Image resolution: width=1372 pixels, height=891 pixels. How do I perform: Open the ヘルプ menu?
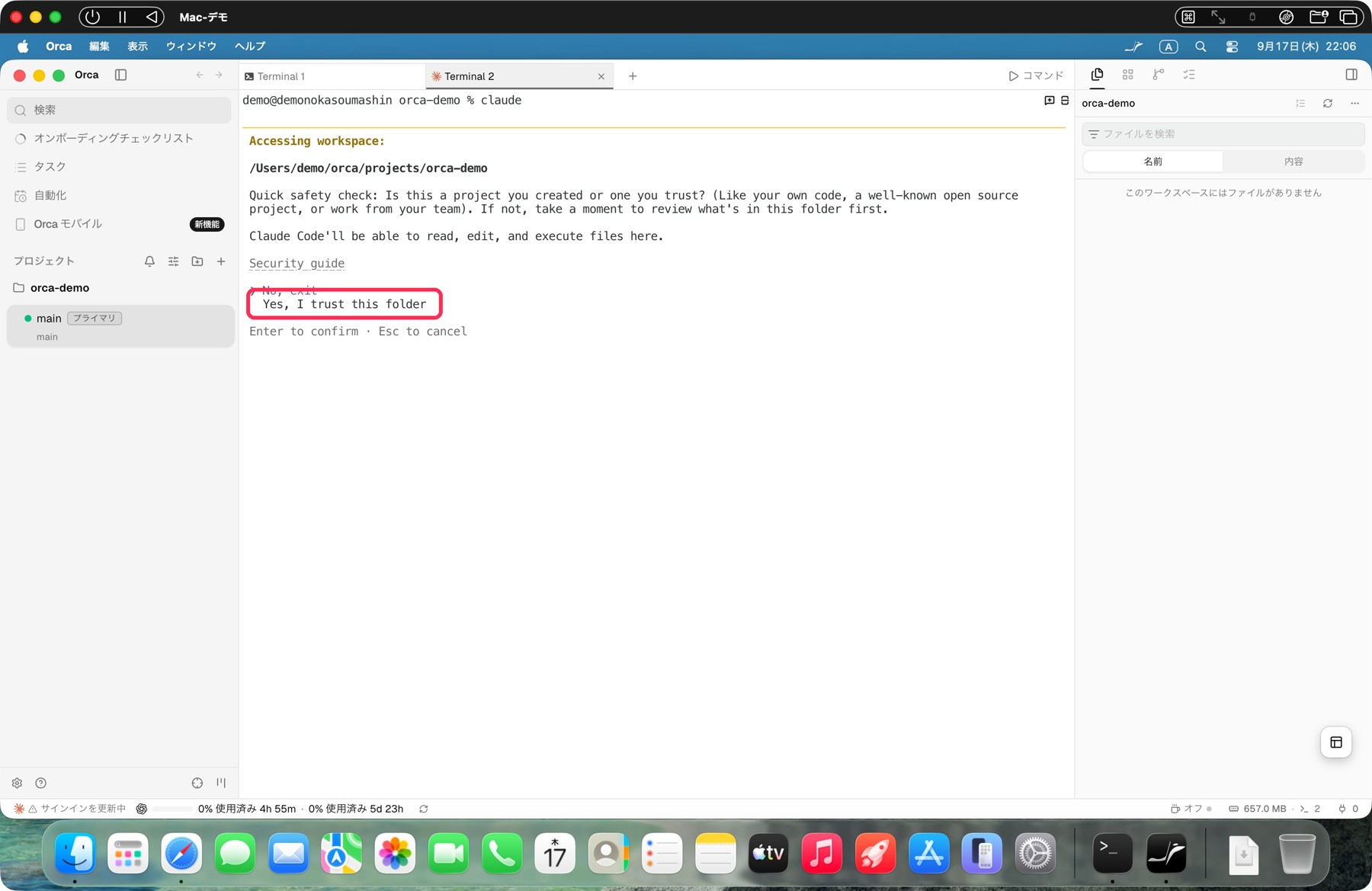[250, 46]
